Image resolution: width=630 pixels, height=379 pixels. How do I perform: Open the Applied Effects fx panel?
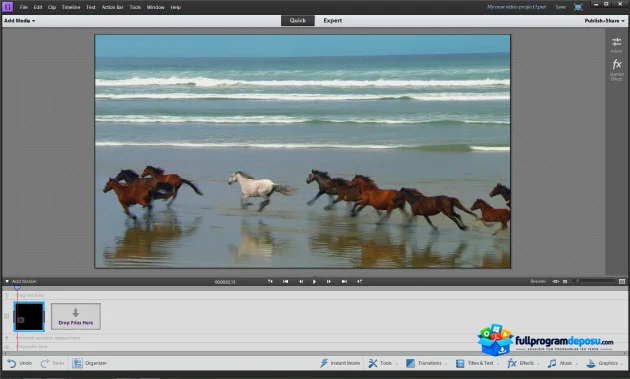[616, 69]
